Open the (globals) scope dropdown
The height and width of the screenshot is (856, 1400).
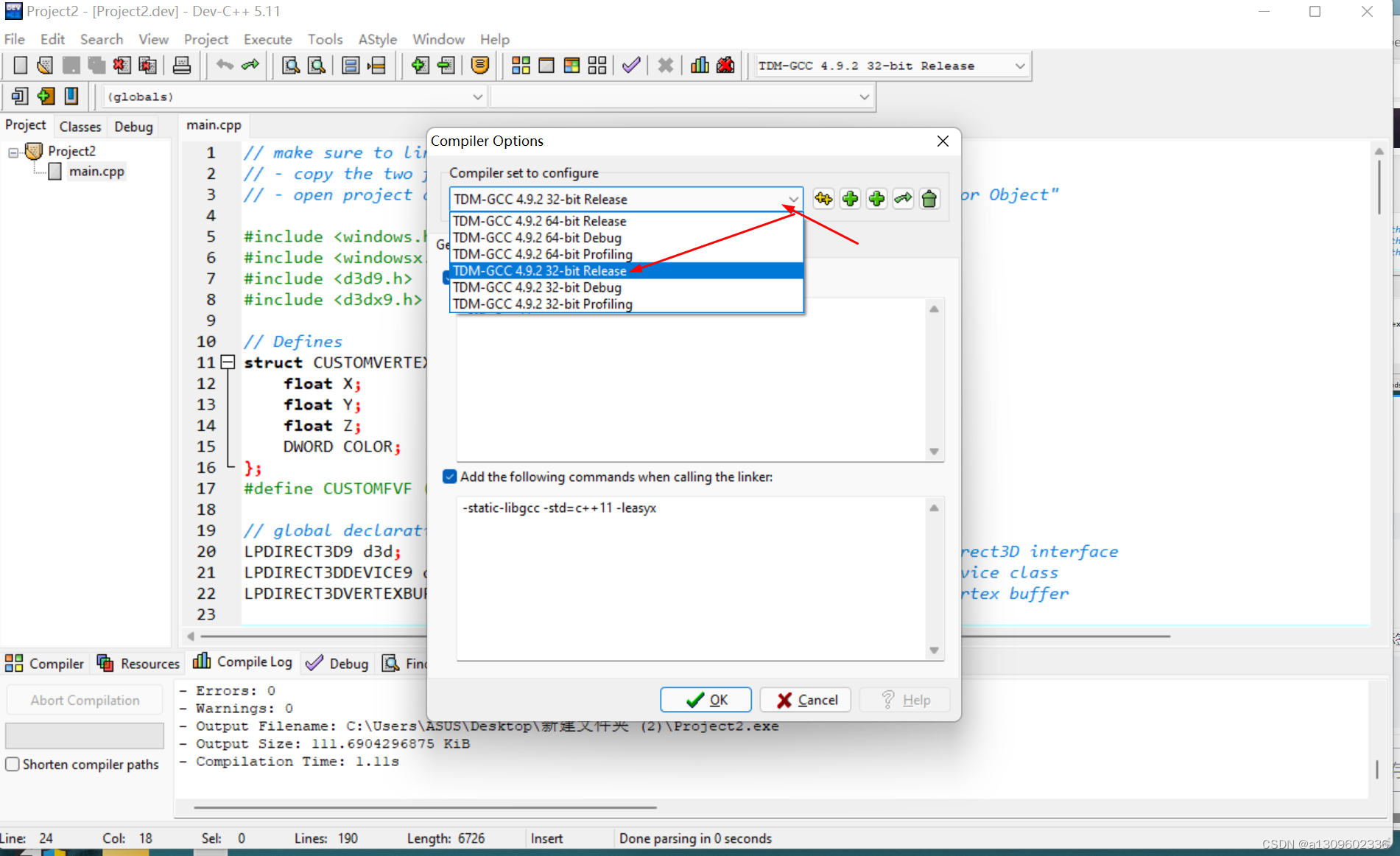[x=477, y=97]
